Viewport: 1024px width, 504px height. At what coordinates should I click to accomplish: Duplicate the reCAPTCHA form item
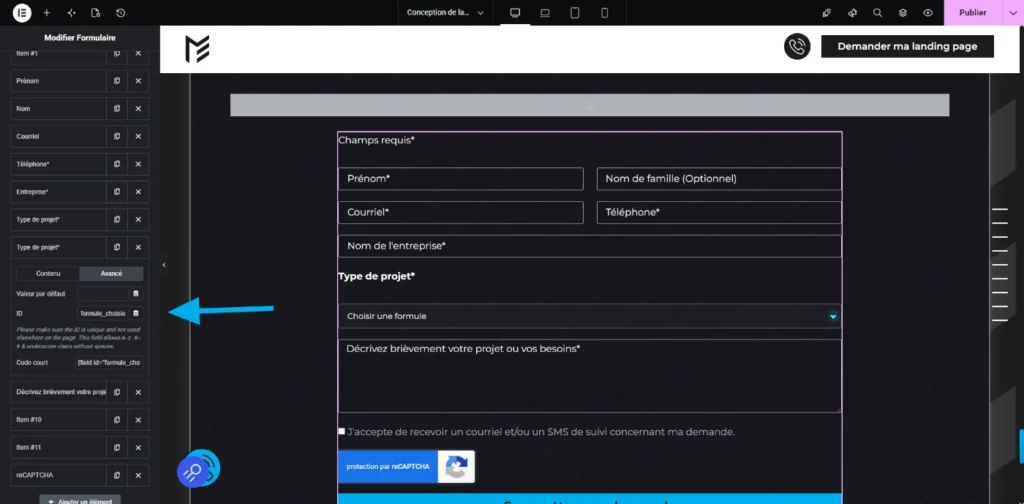coord(117,475)
